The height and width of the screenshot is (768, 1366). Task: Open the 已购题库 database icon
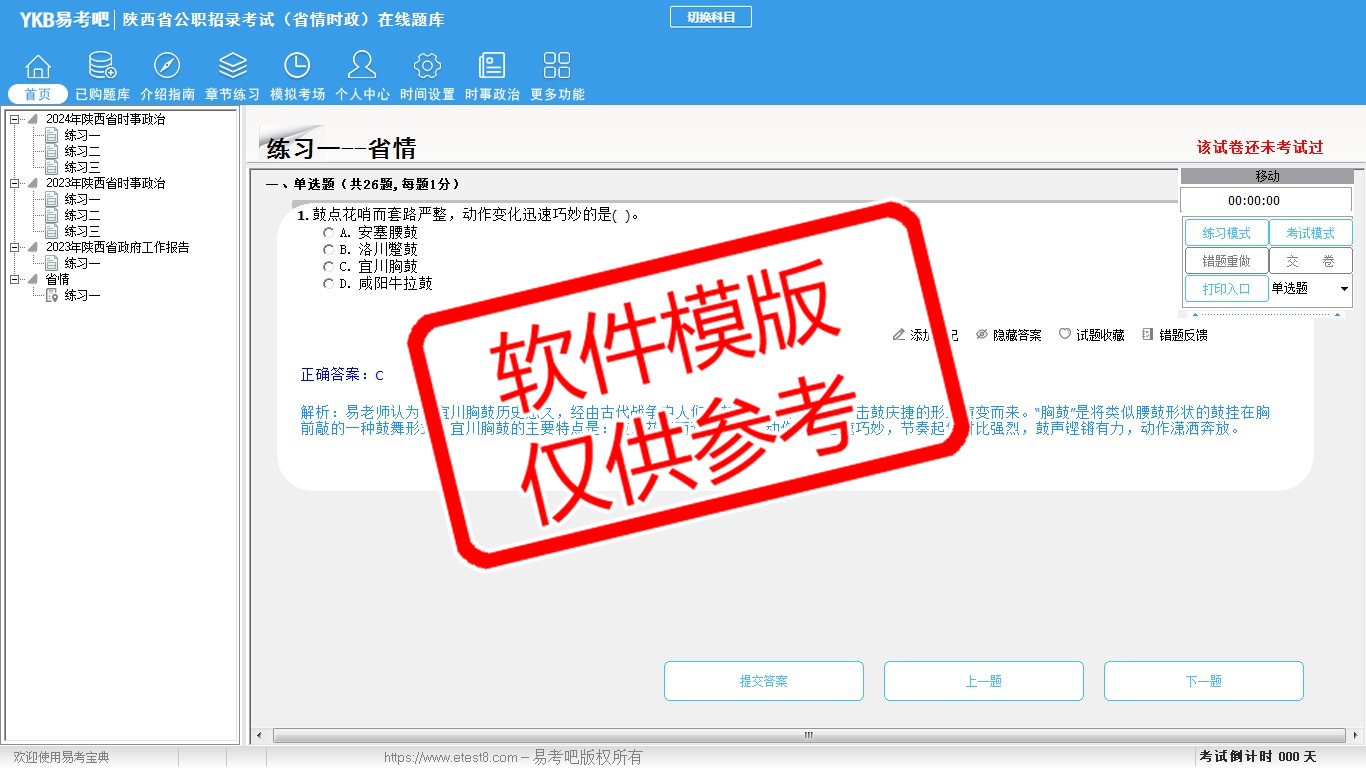pos(102,67)
